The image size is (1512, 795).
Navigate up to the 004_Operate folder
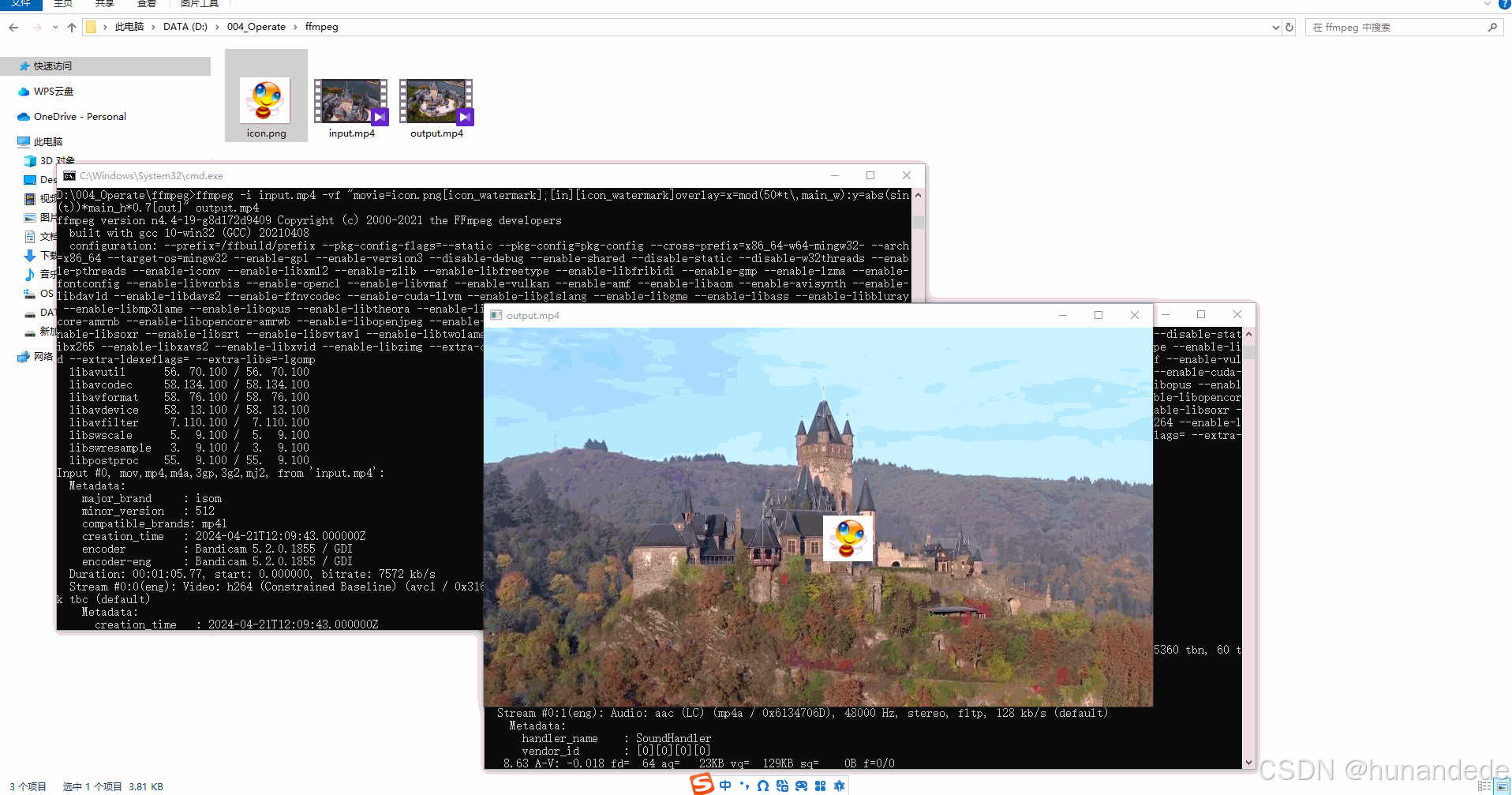point(71,26)
